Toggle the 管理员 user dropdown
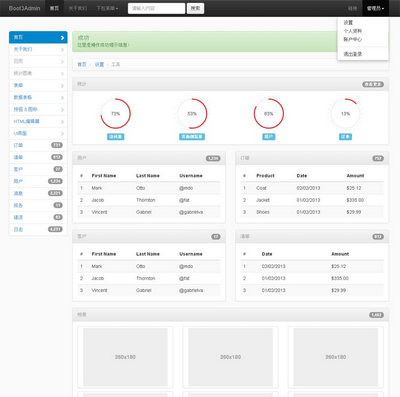This screenshot has height=397, width=400. click(x=375, y=8)
